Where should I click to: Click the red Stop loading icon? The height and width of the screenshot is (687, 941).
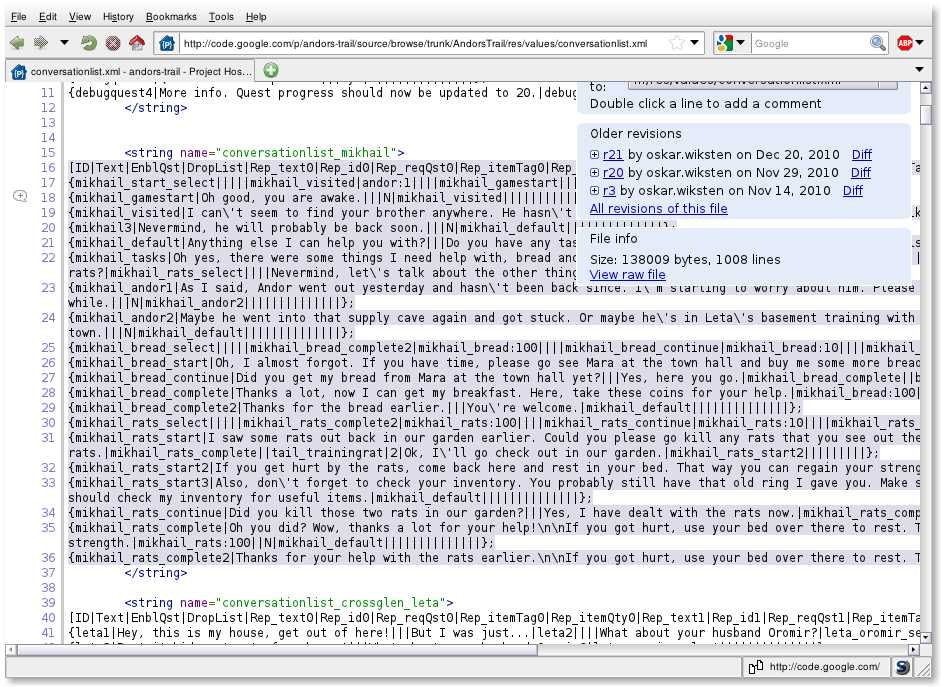113,43
